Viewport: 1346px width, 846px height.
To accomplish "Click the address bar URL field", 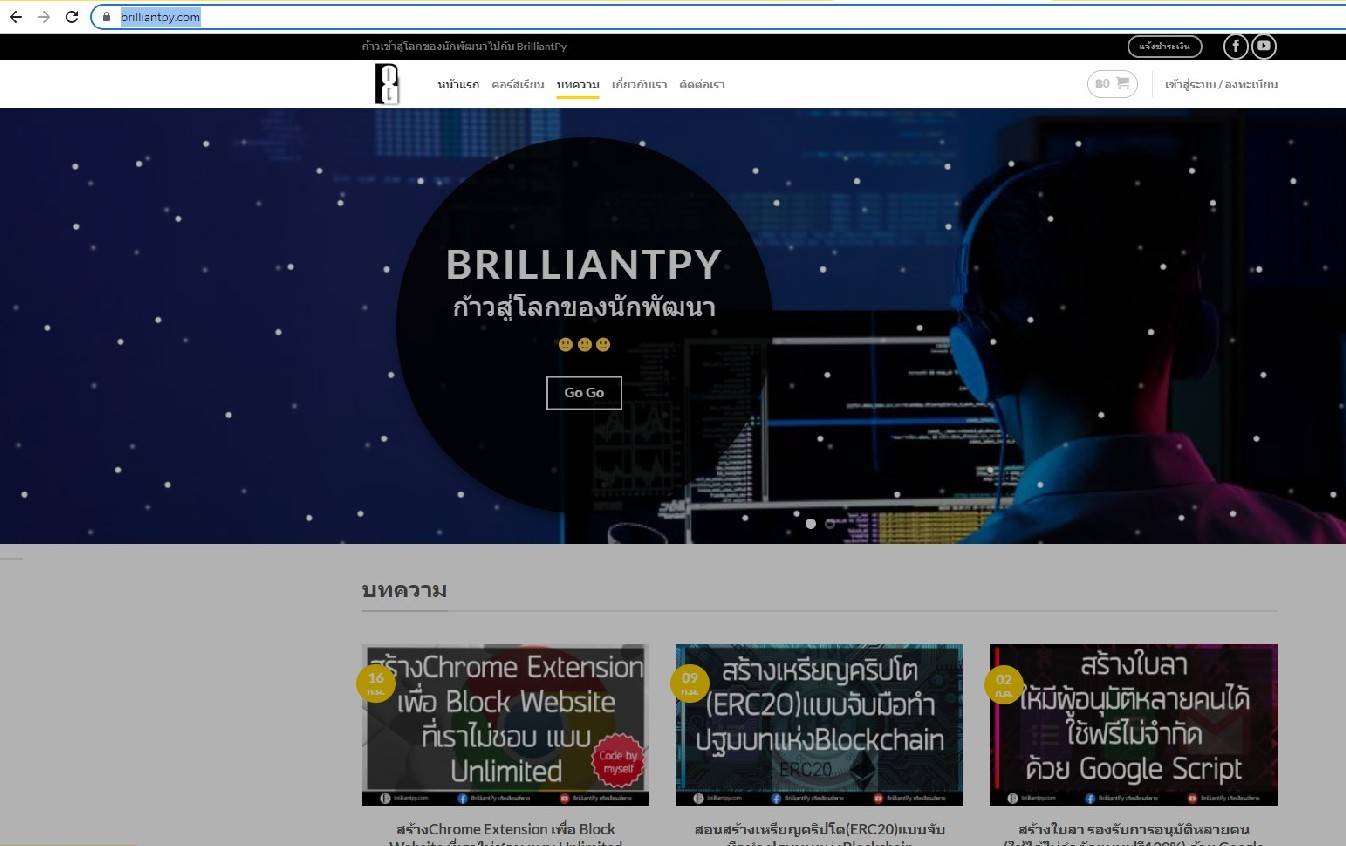I will point(600,17).
